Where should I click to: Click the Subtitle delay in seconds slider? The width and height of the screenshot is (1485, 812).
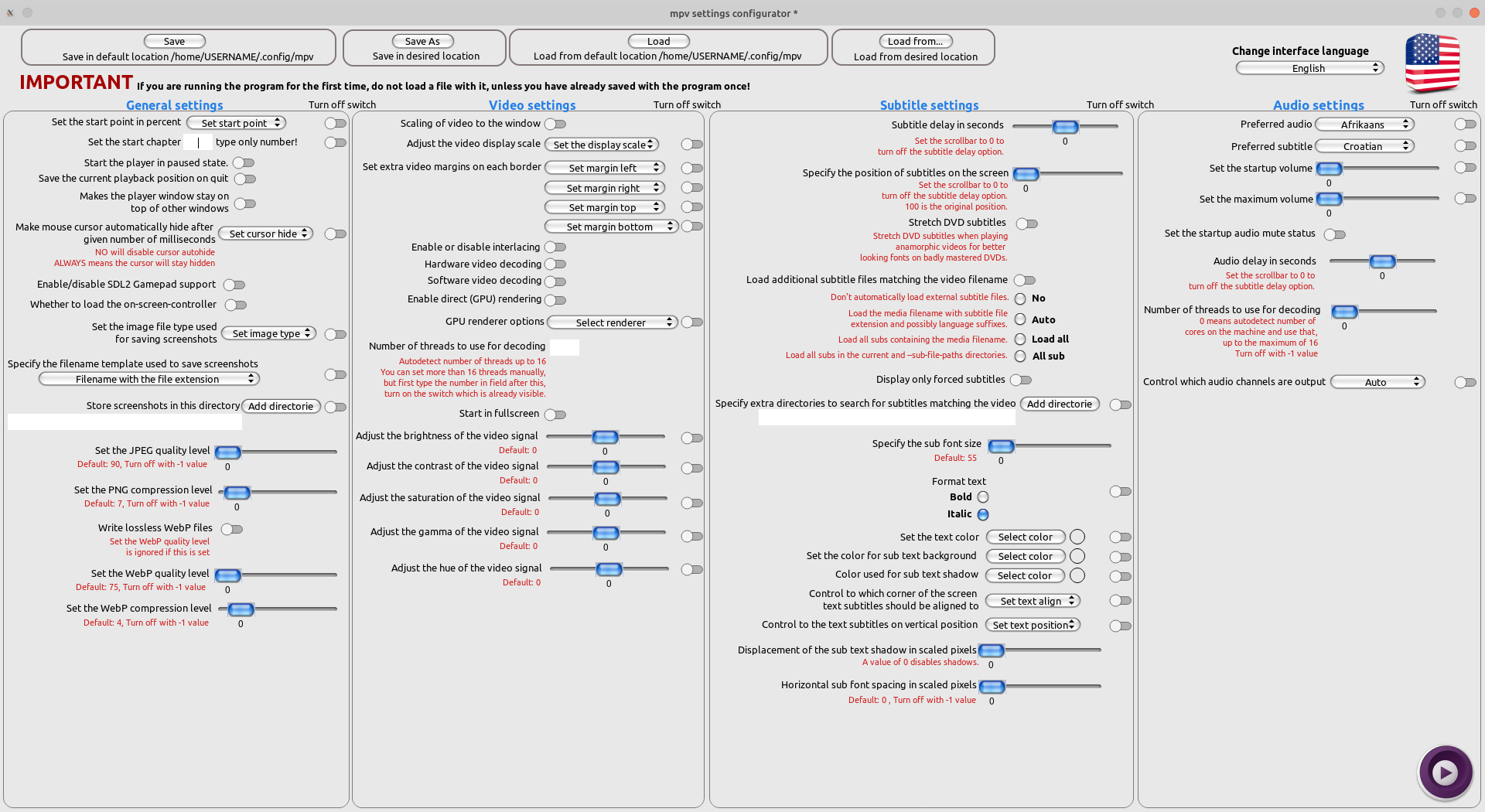tap(1065, 126)
